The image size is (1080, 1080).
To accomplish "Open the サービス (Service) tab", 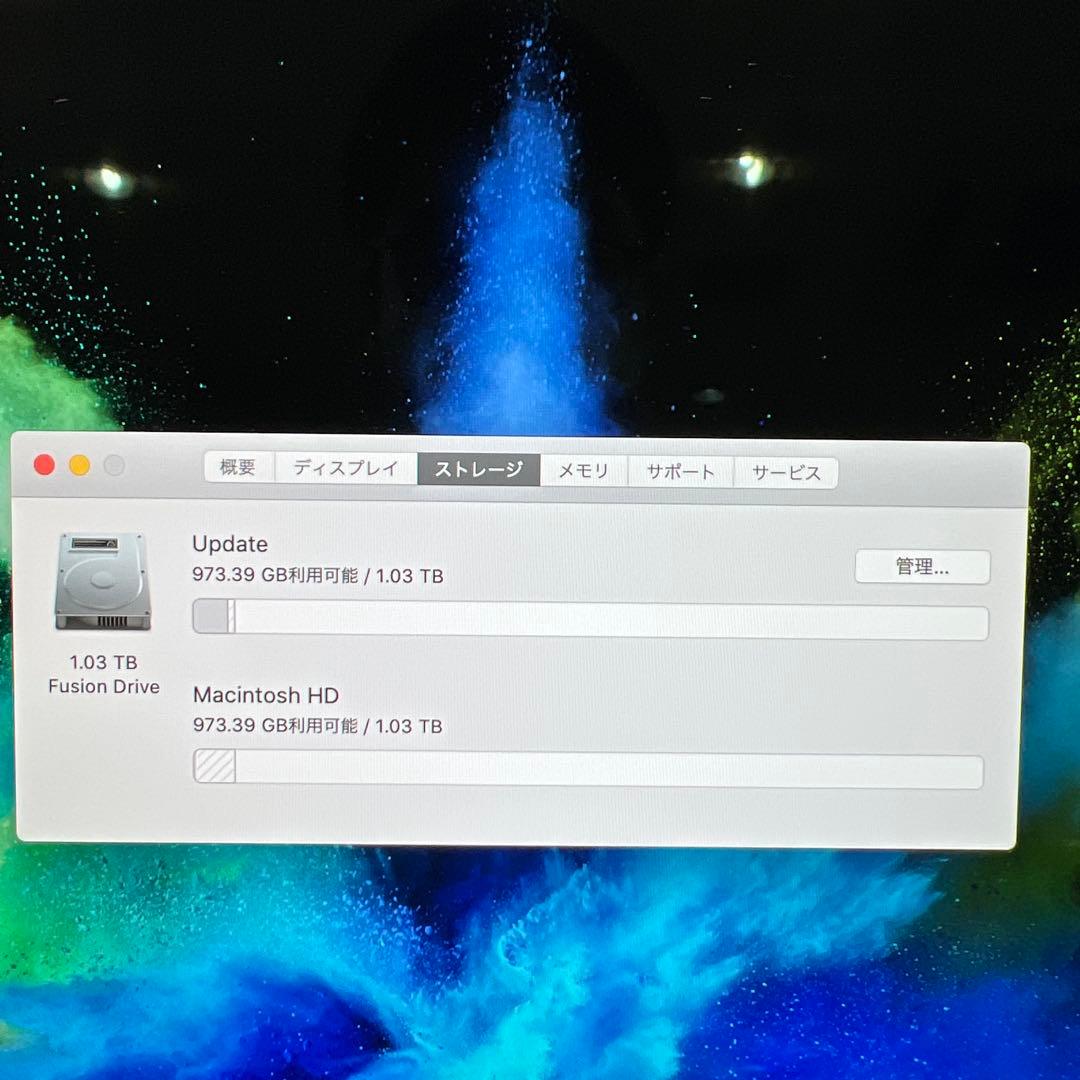I will coord(786,470).
